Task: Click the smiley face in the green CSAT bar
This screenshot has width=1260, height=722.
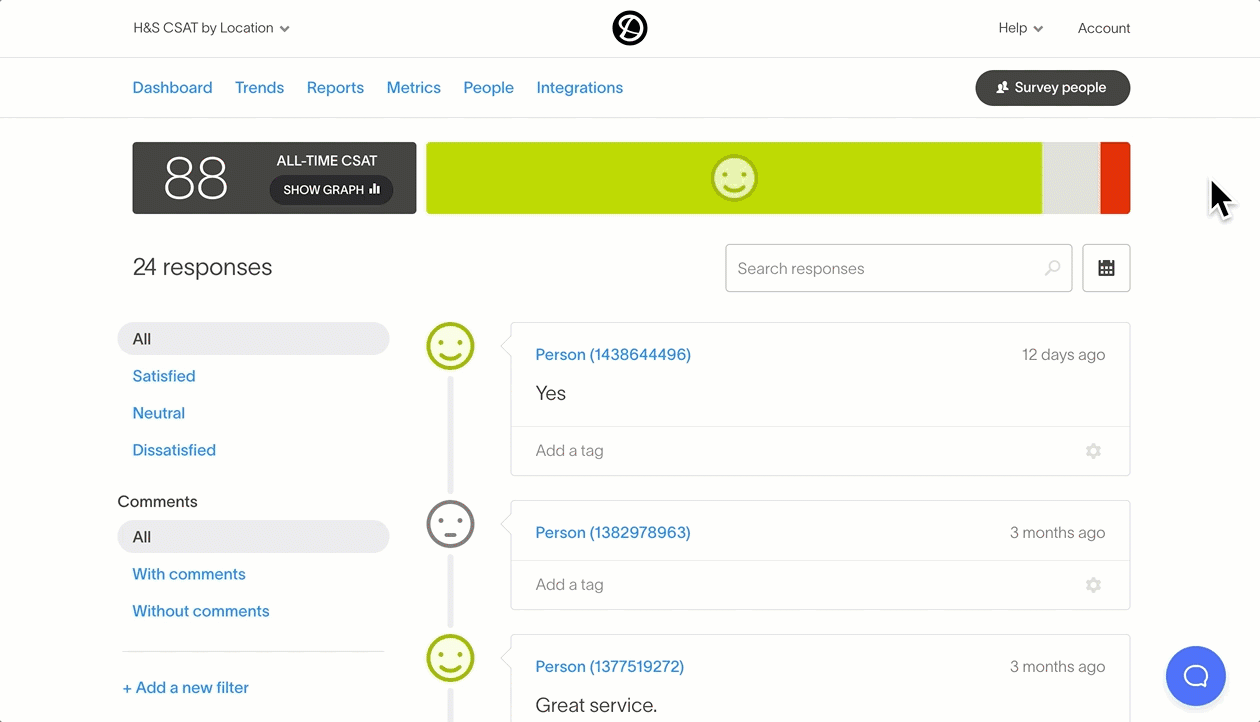Action: point(734,178)
